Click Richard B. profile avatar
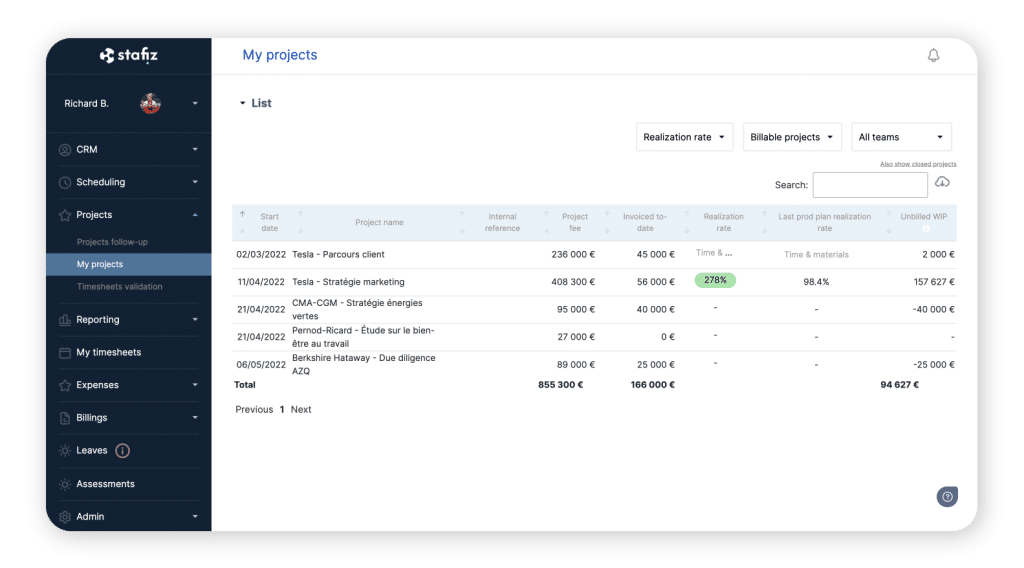This screenshot has height=568, width=1024. click(150, 103)
